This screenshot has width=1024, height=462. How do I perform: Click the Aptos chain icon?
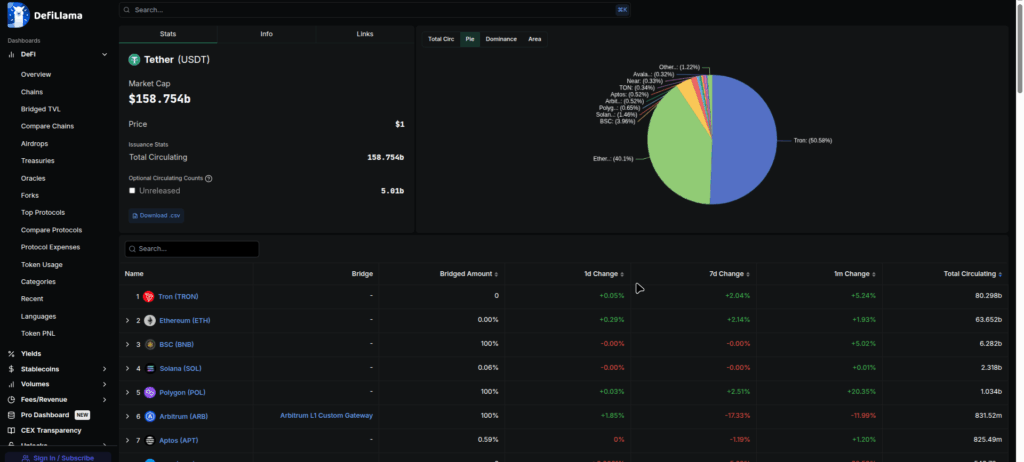150,440
